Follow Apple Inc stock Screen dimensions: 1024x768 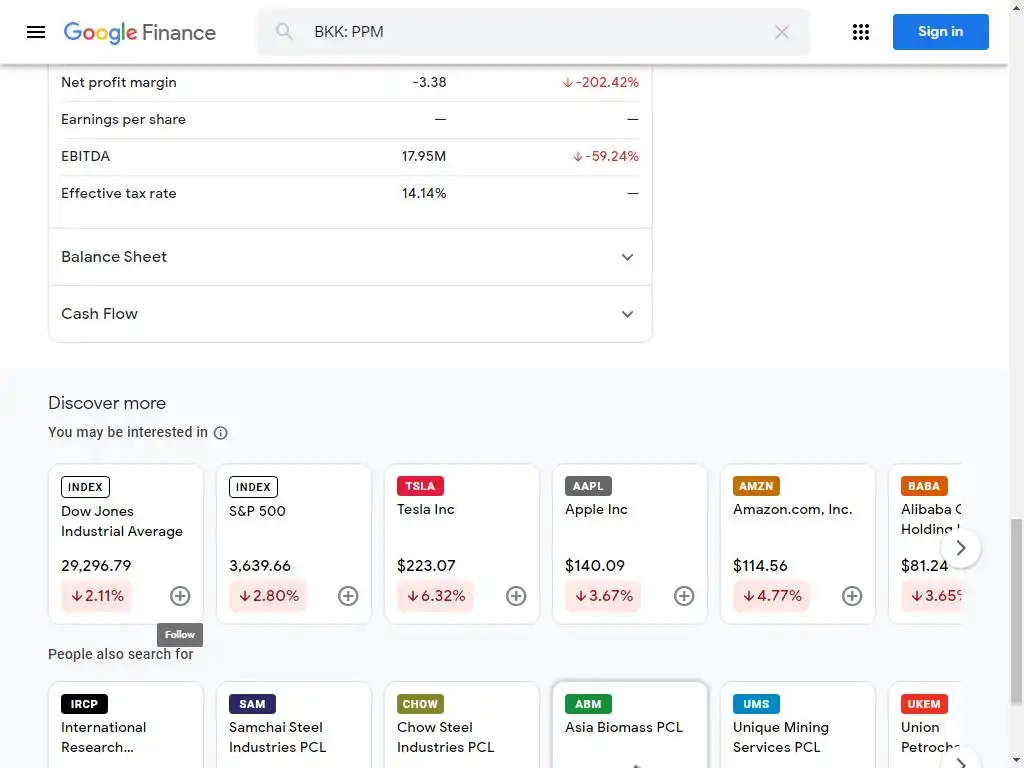pos(684,596)
